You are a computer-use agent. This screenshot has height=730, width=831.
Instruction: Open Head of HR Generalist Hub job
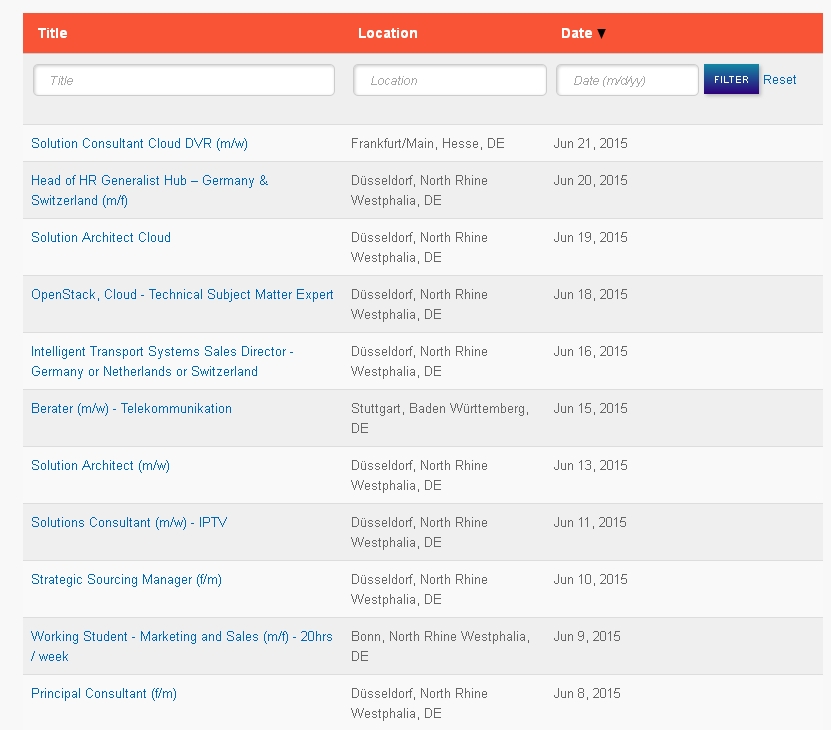(x=149, y=190)
